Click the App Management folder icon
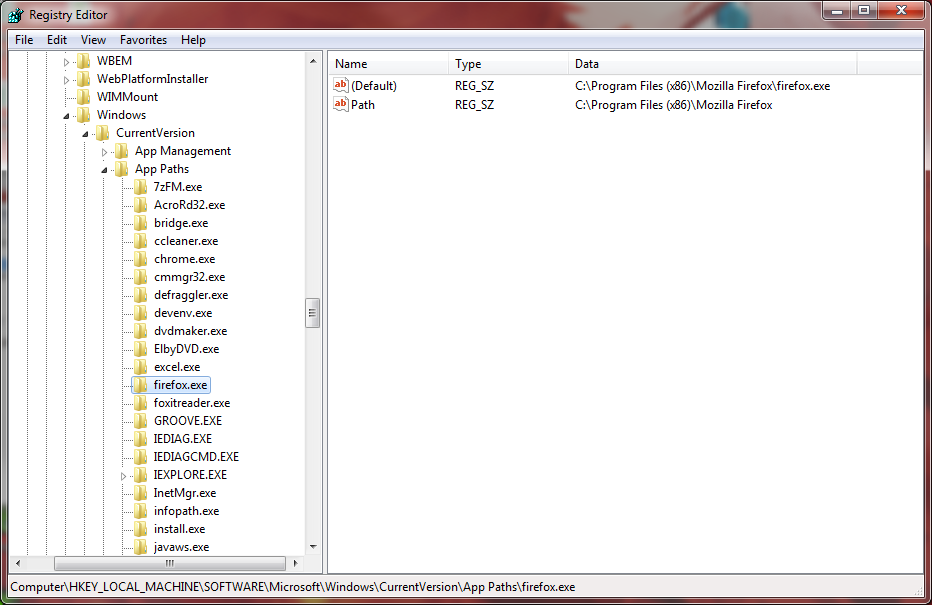 (122, 151)
